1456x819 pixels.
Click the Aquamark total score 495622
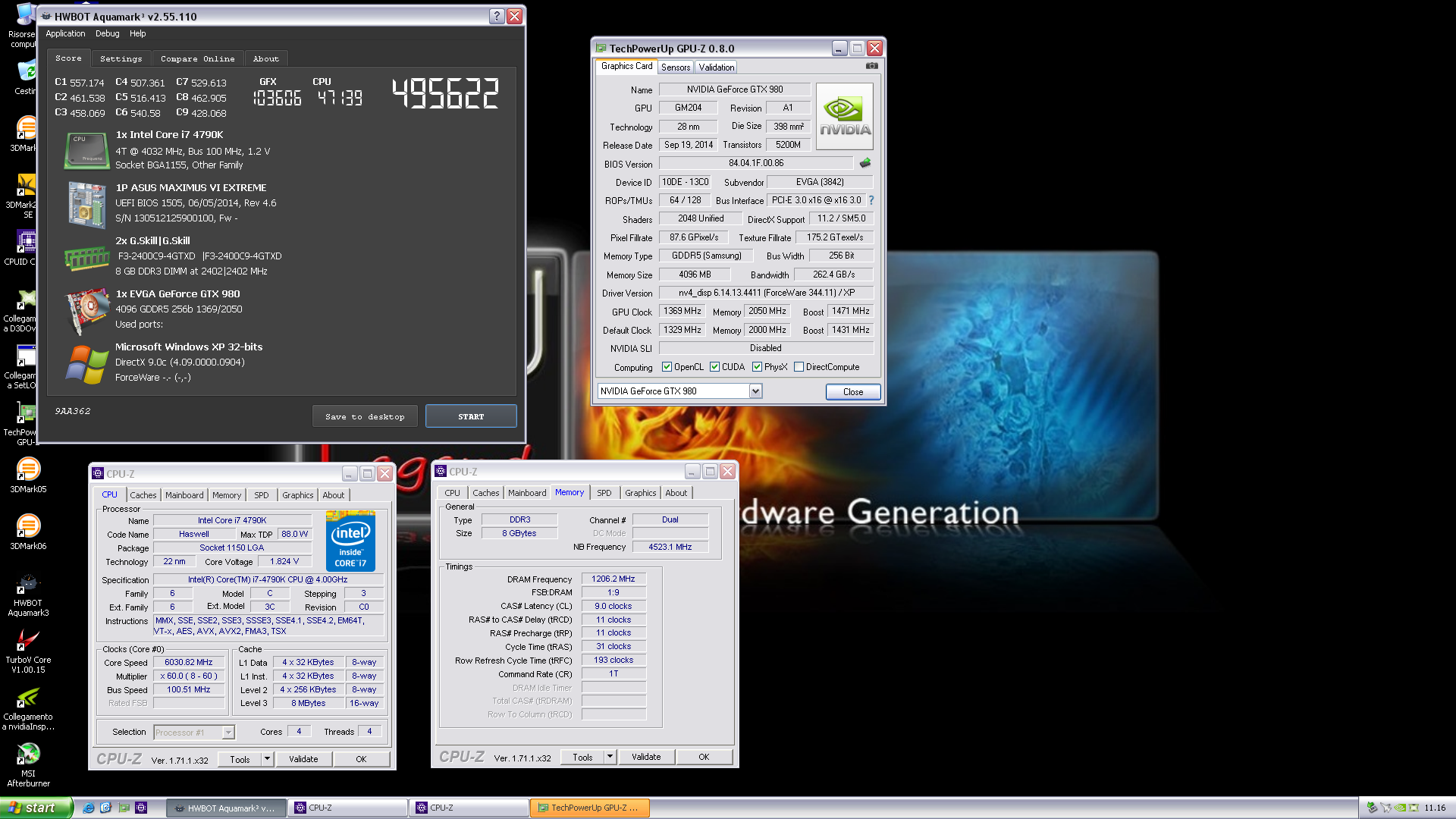445,94
